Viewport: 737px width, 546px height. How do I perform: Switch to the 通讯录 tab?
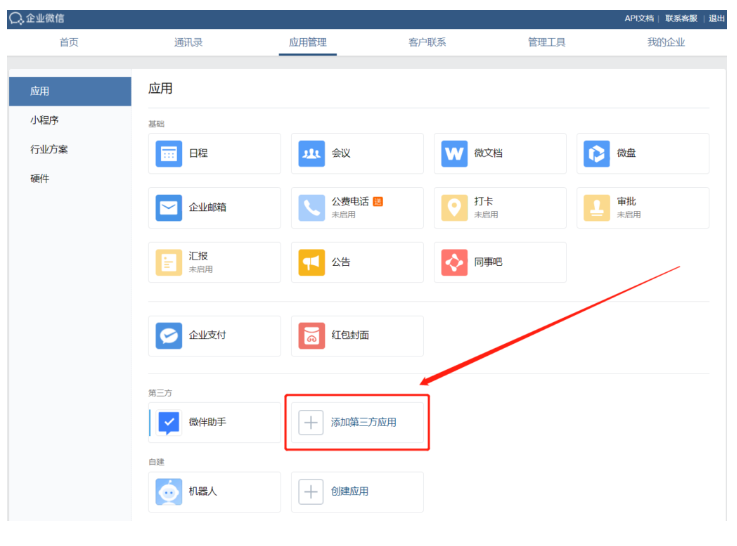tap(188, 42)
